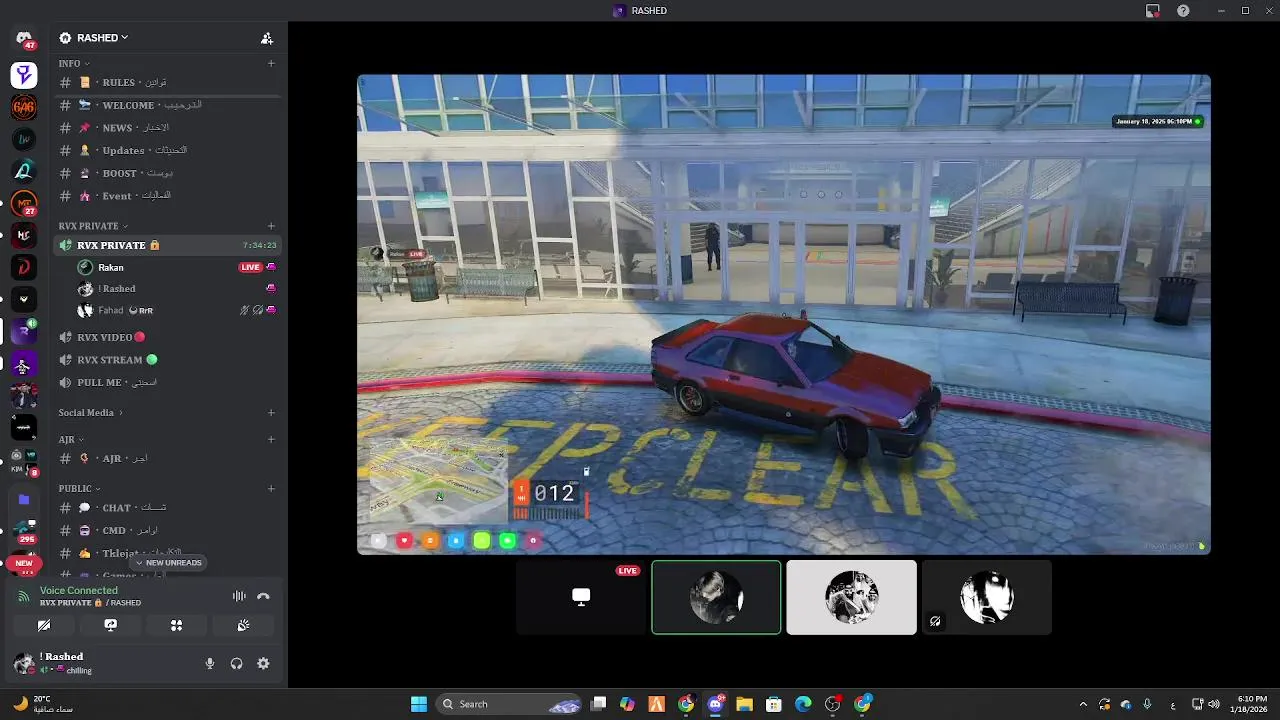Open the Discord help question-mark icon

[x=1184, y=10]
